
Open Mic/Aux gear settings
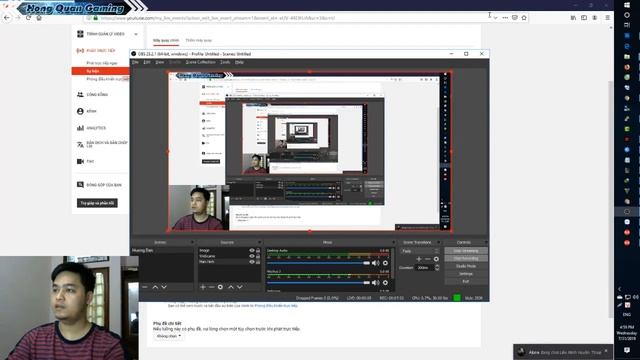(385, 282)
